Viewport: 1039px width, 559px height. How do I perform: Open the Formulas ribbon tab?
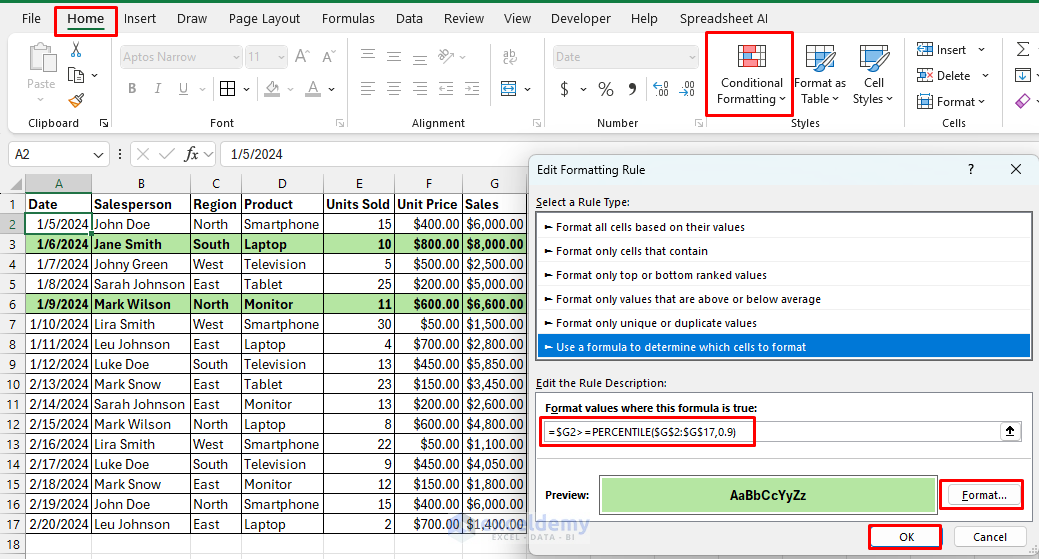tap(349, 18)
